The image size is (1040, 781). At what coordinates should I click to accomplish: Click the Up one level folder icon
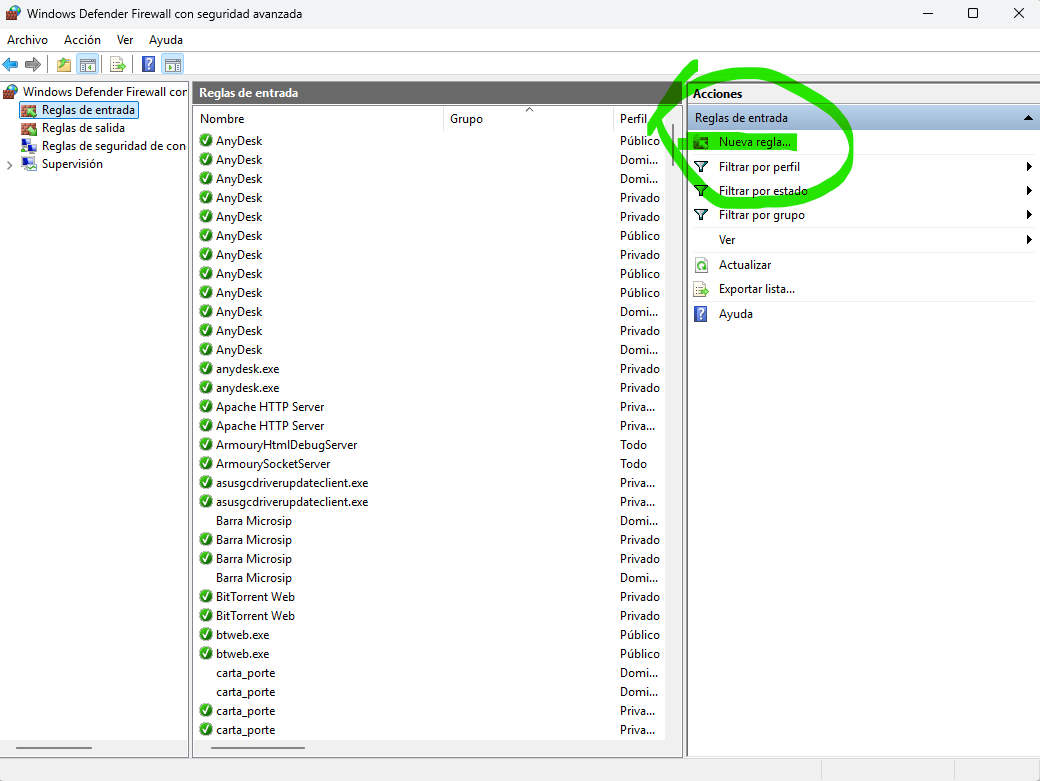(64, 64)
